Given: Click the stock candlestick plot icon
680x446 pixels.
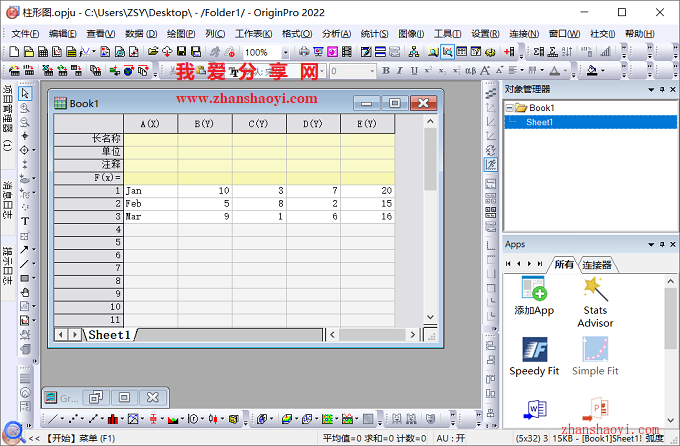Looking at the screenshot, I should (212, 419).
